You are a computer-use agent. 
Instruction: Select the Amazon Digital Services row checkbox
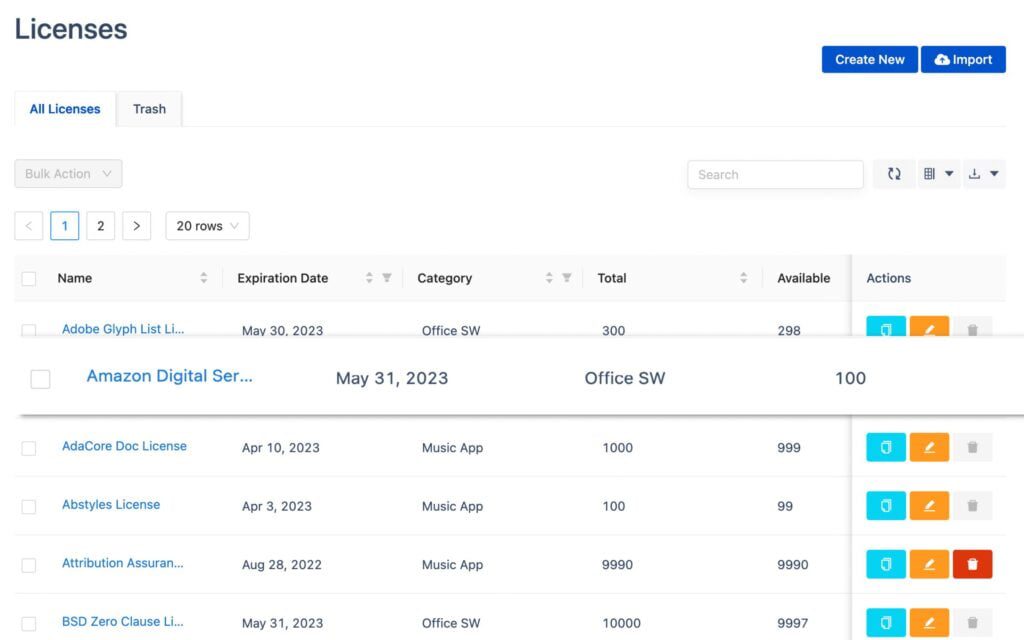point(40,378)
